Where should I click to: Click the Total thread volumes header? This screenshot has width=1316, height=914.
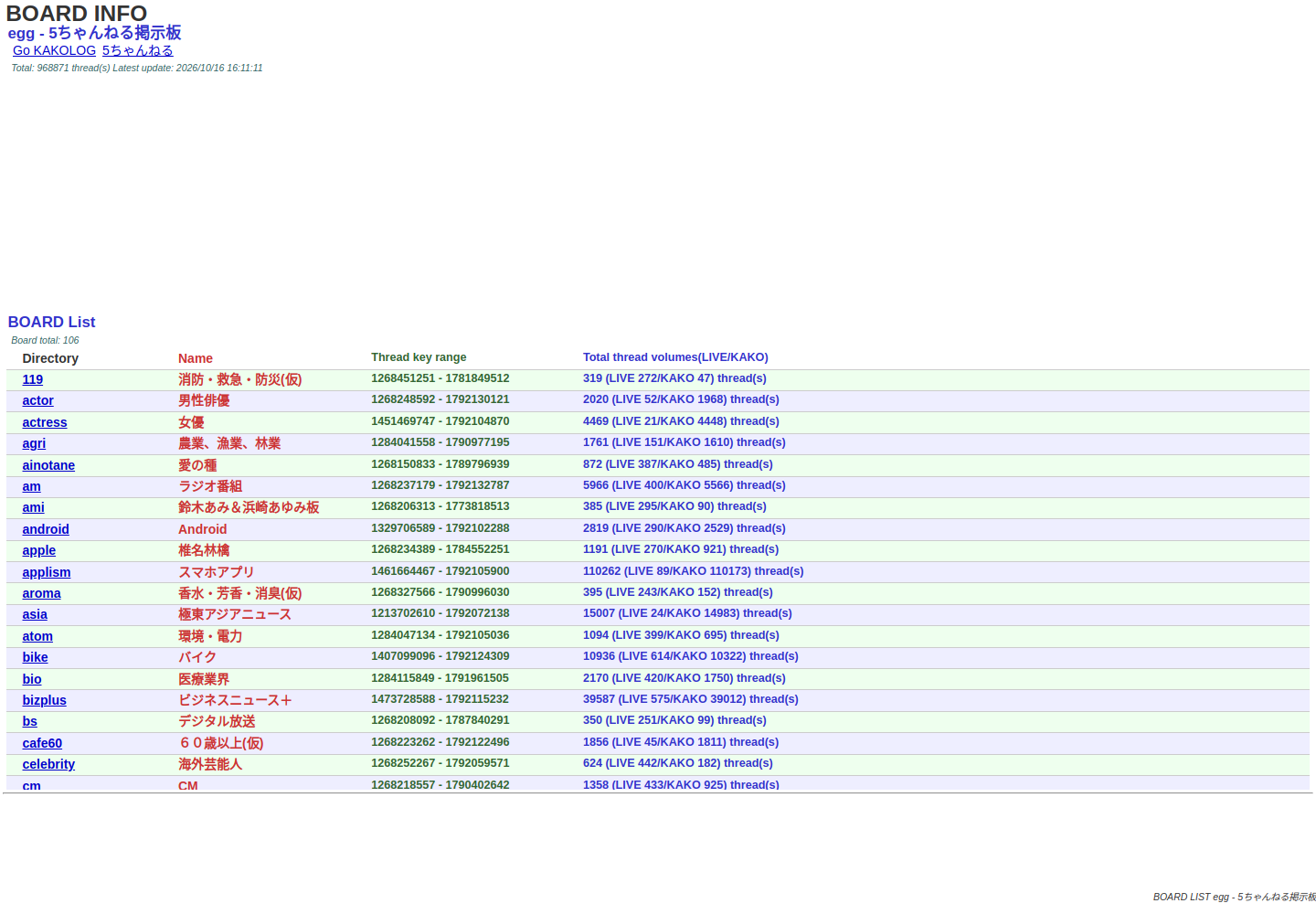click(x=675, y=357)
